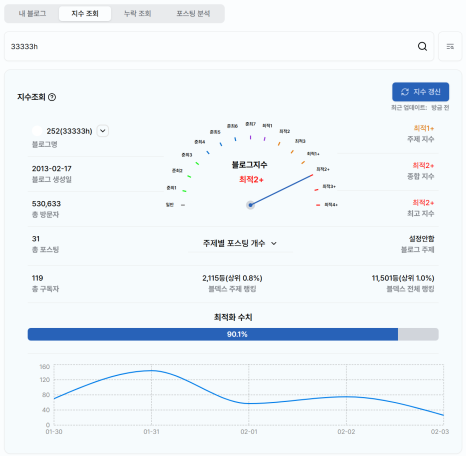Open the 포스팅 분석 tab
This screenshot has width=466, height=456.
(x=193, y=14)
